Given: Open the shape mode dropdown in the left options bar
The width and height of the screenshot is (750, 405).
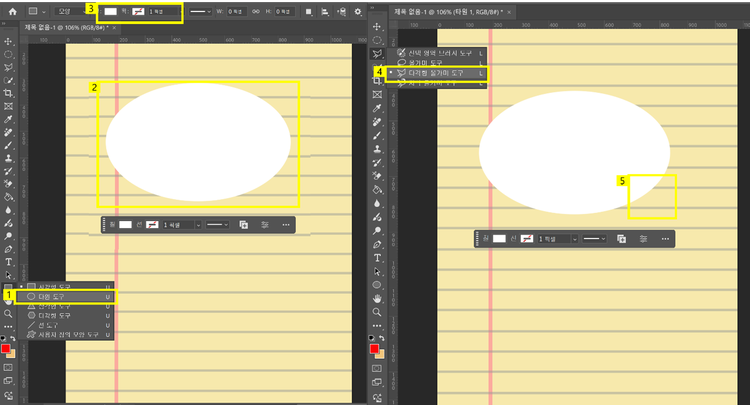Looking at the screenshot, I should pos(72,11).
